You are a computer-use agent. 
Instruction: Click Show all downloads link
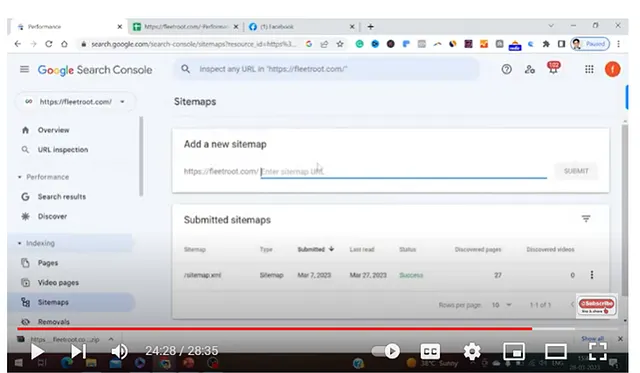click(592, 339)
